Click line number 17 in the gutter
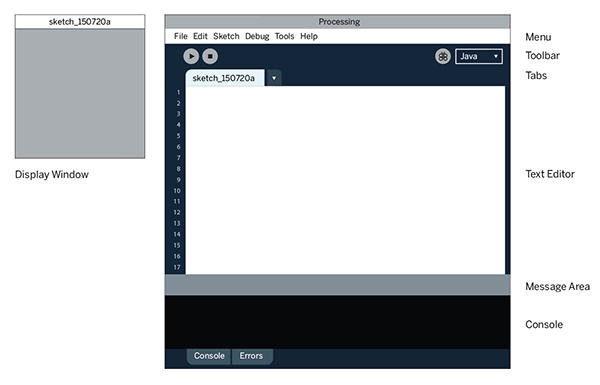This screenshot has height=385, width=600. 177,267
